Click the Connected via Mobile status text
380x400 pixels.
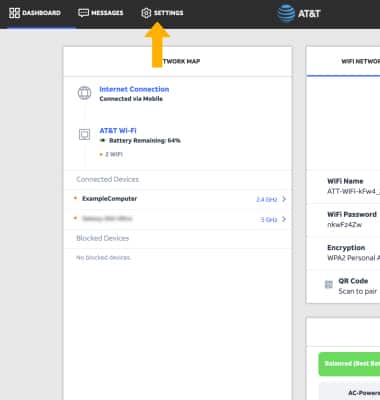pos(131,99)
